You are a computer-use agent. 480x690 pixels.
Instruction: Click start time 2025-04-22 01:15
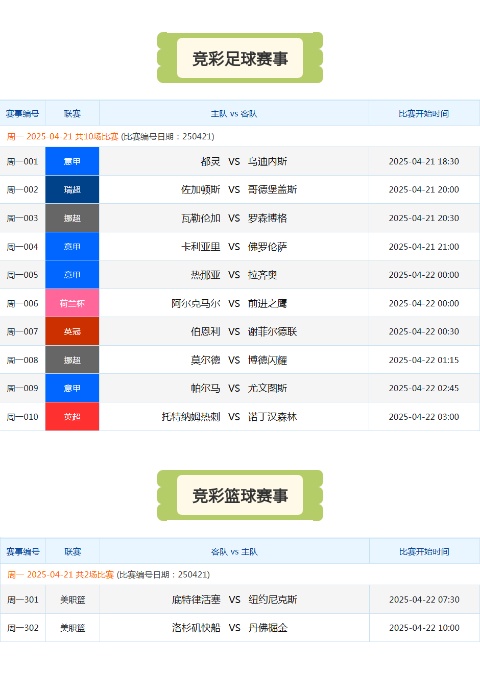click(424, 360)
